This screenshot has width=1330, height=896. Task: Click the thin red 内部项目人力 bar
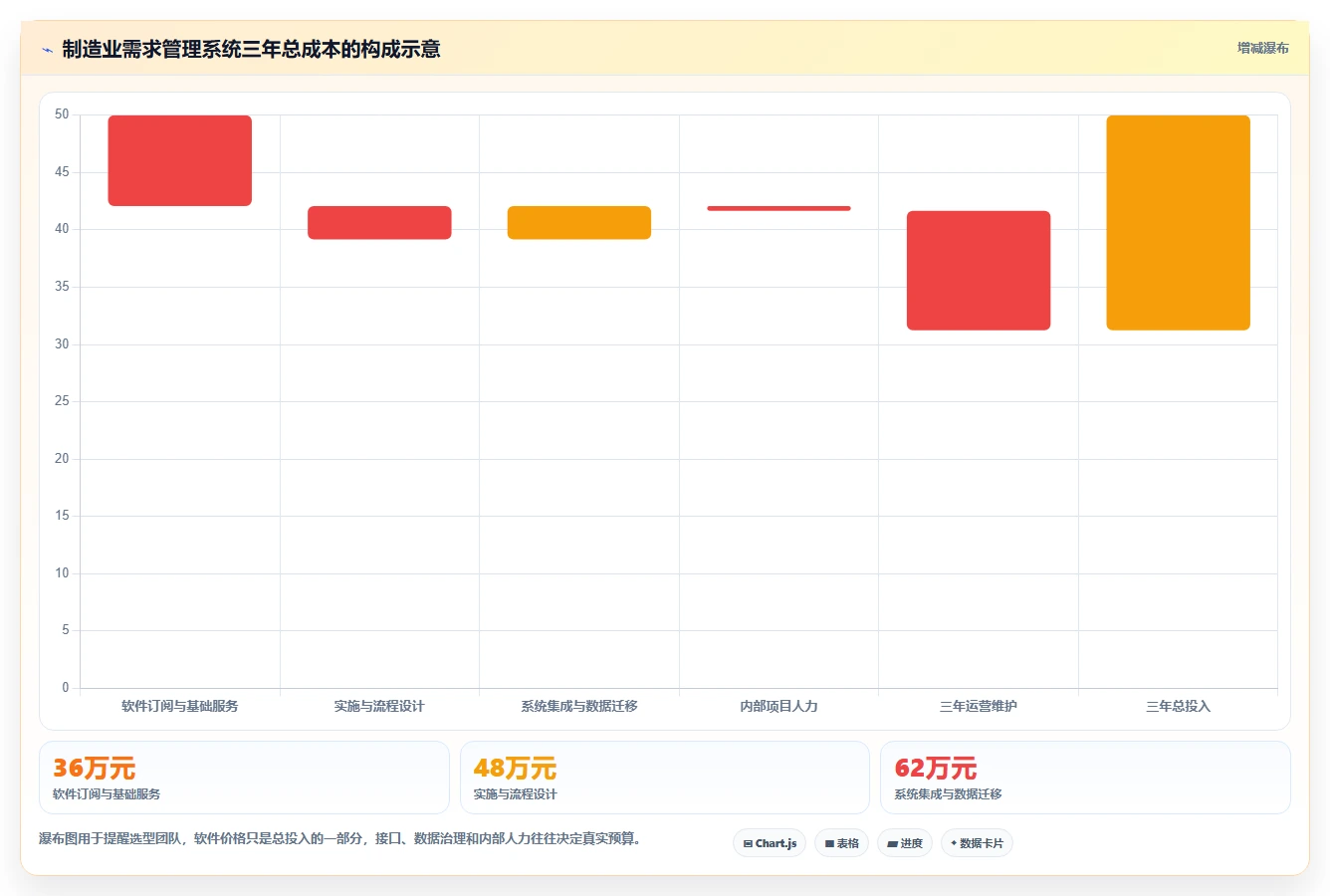[x=778, y=208]
